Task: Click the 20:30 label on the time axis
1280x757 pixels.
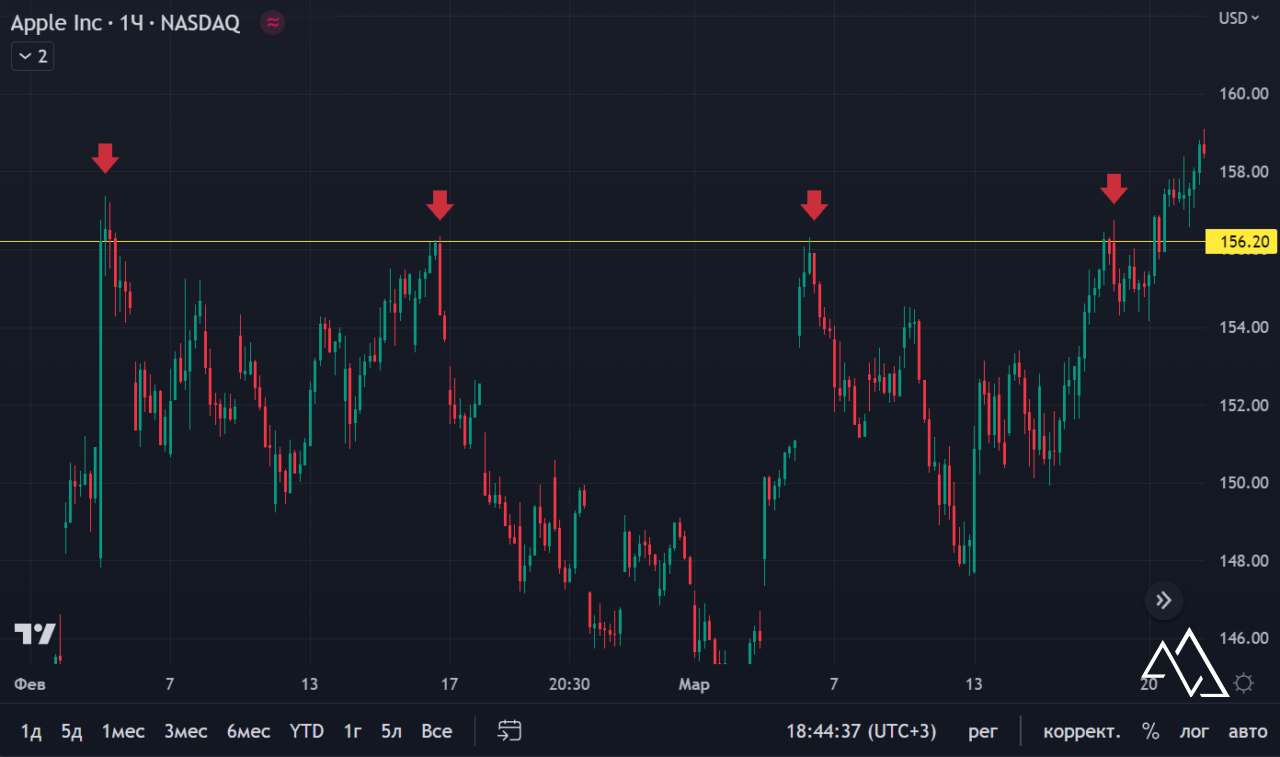Action: [x=569, y=684]
